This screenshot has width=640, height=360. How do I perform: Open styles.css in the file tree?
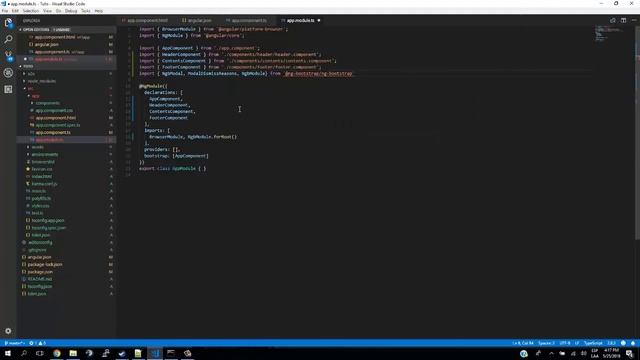tap(40, 206)
